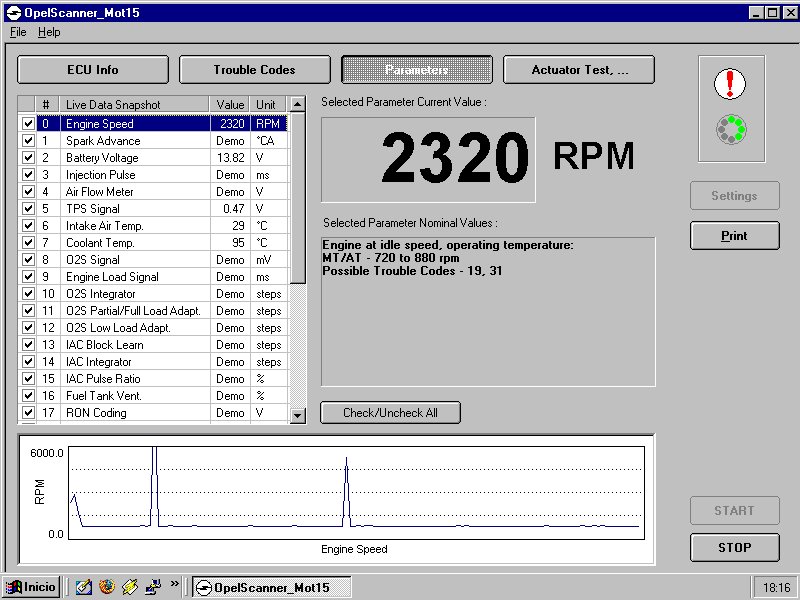Open the Actuator Test tab
Viewport: 800px width, 600px height.
(579, 69)
